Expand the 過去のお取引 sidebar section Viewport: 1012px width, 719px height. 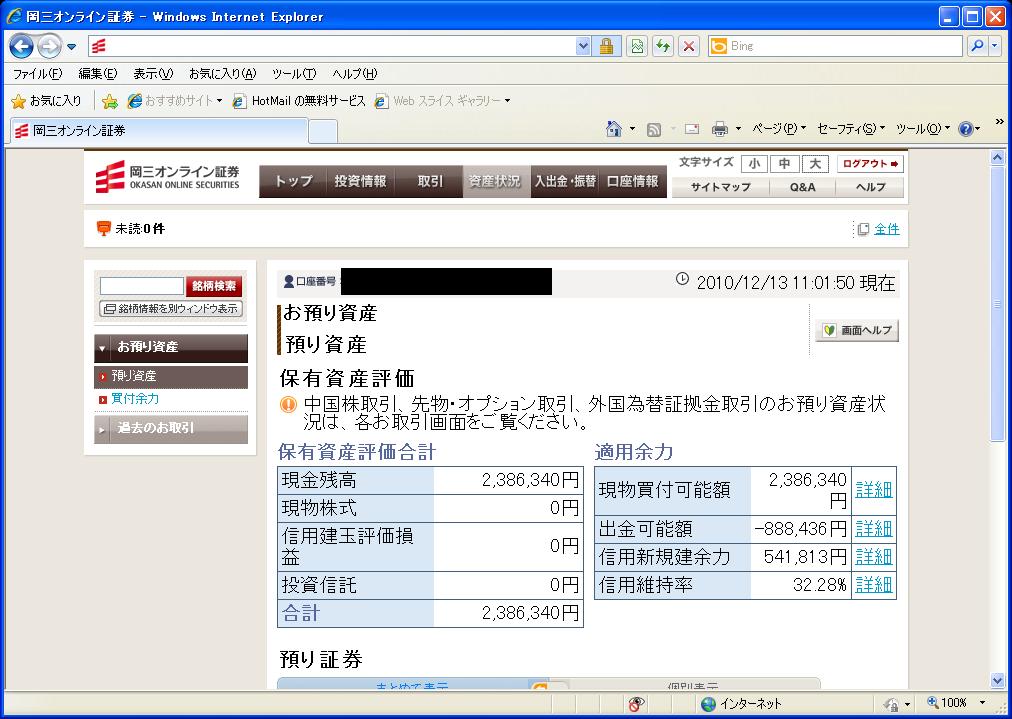click(x=170, y=429)
